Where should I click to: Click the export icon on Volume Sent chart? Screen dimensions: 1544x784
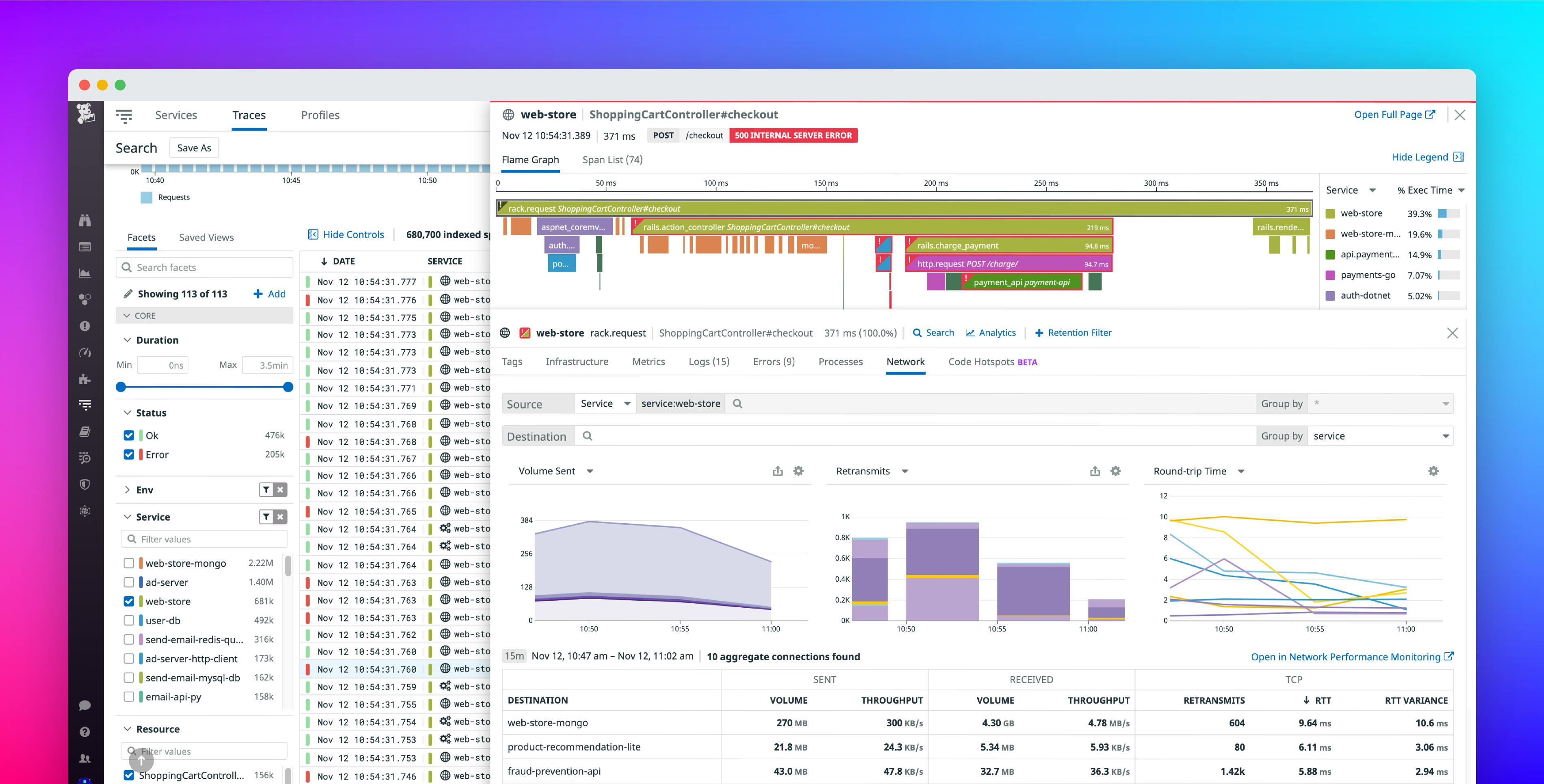pyautogui.click(x=777, y=471)
